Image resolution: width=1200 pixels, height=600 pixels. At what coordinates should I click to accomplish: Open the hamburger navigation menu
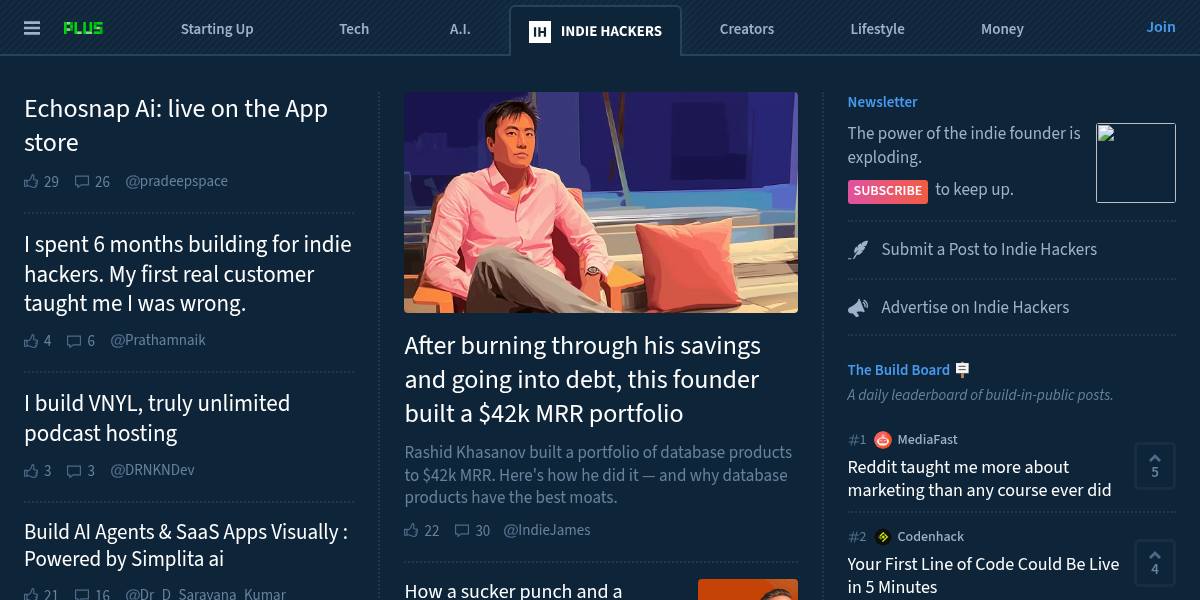[x=31, y=28]
